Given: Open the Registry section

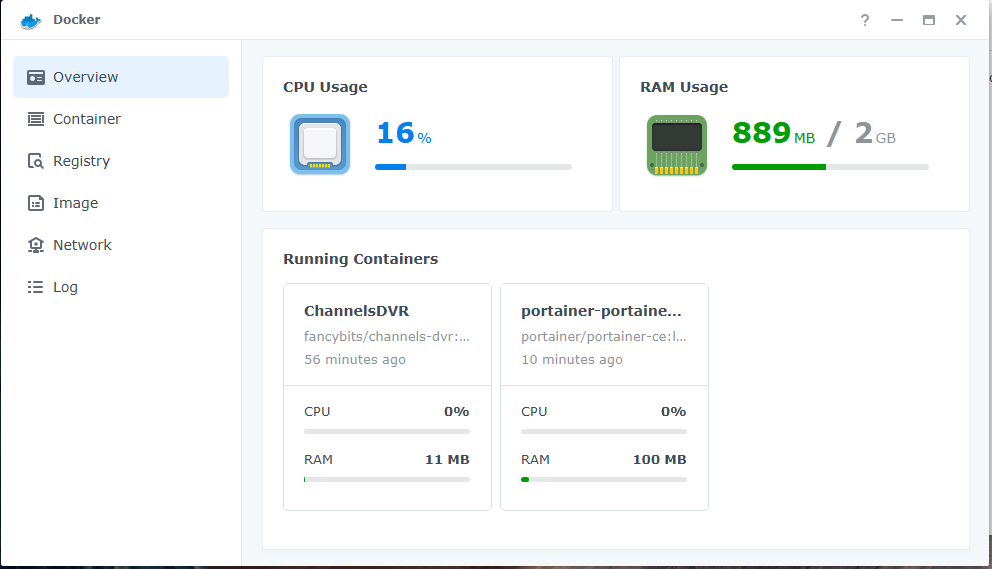Looking at the screenshot, I should (x=81, y=161).
